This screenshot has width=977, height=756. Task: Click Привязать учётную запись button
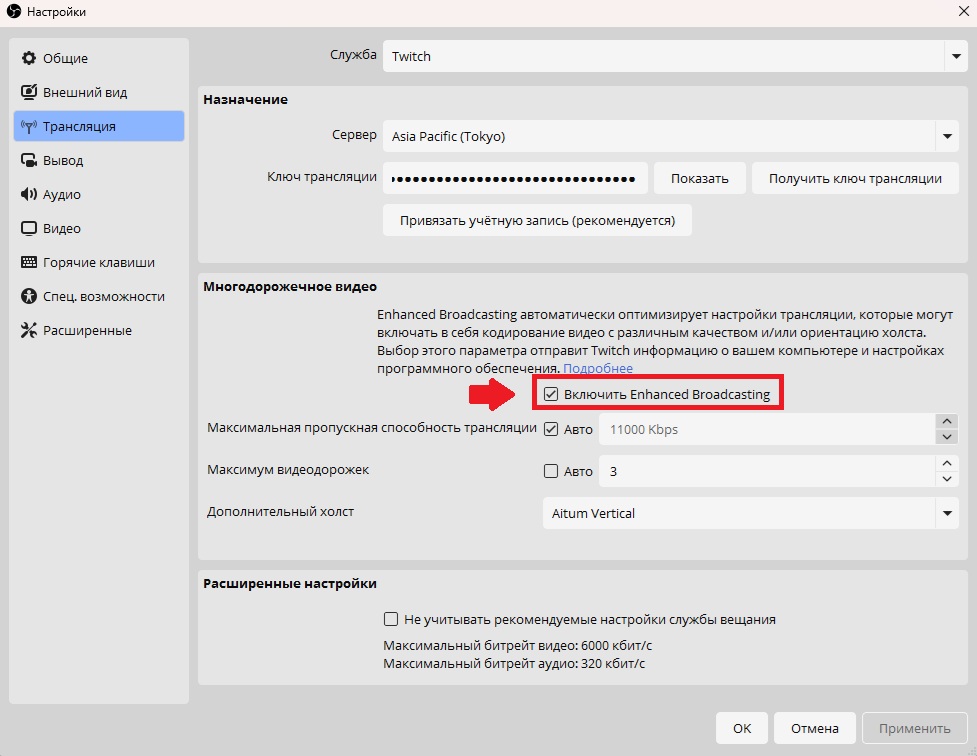point(537,220)
